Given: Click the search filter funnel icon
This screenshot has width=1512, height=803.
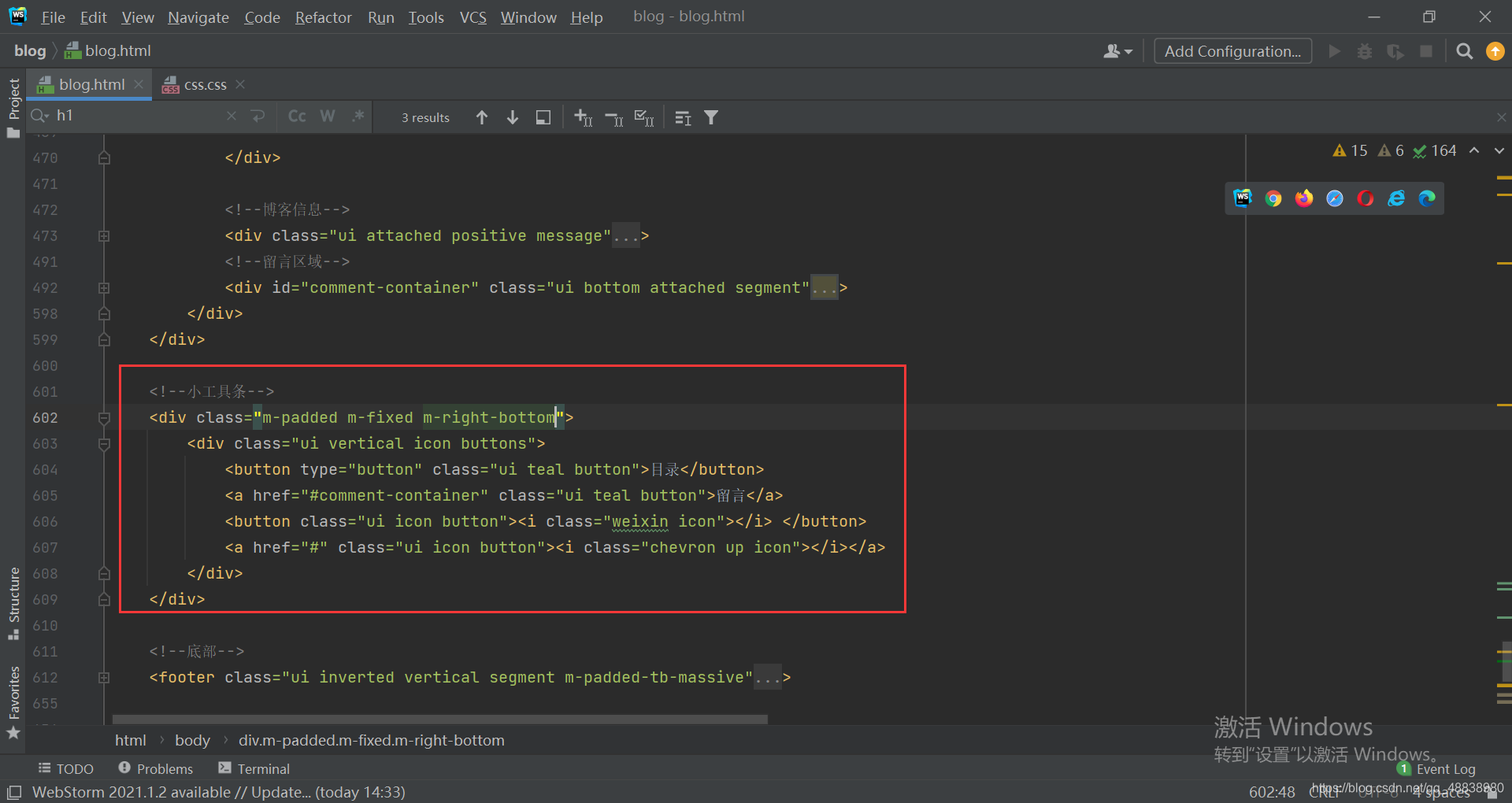Looking at the screenshot, I should coord(711,117).
